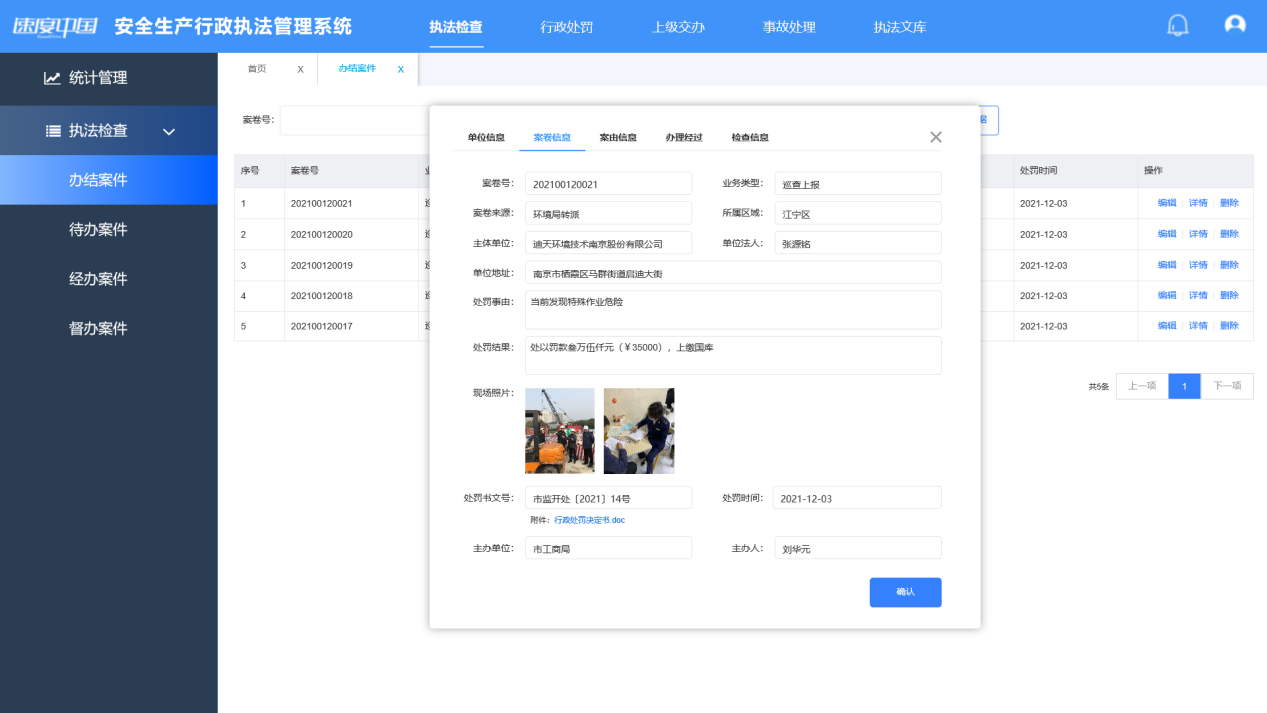Close the 办结案件 tab with its X
Image resolution: width=1267 pixels, height=713 pixels.
pos(401,69)
